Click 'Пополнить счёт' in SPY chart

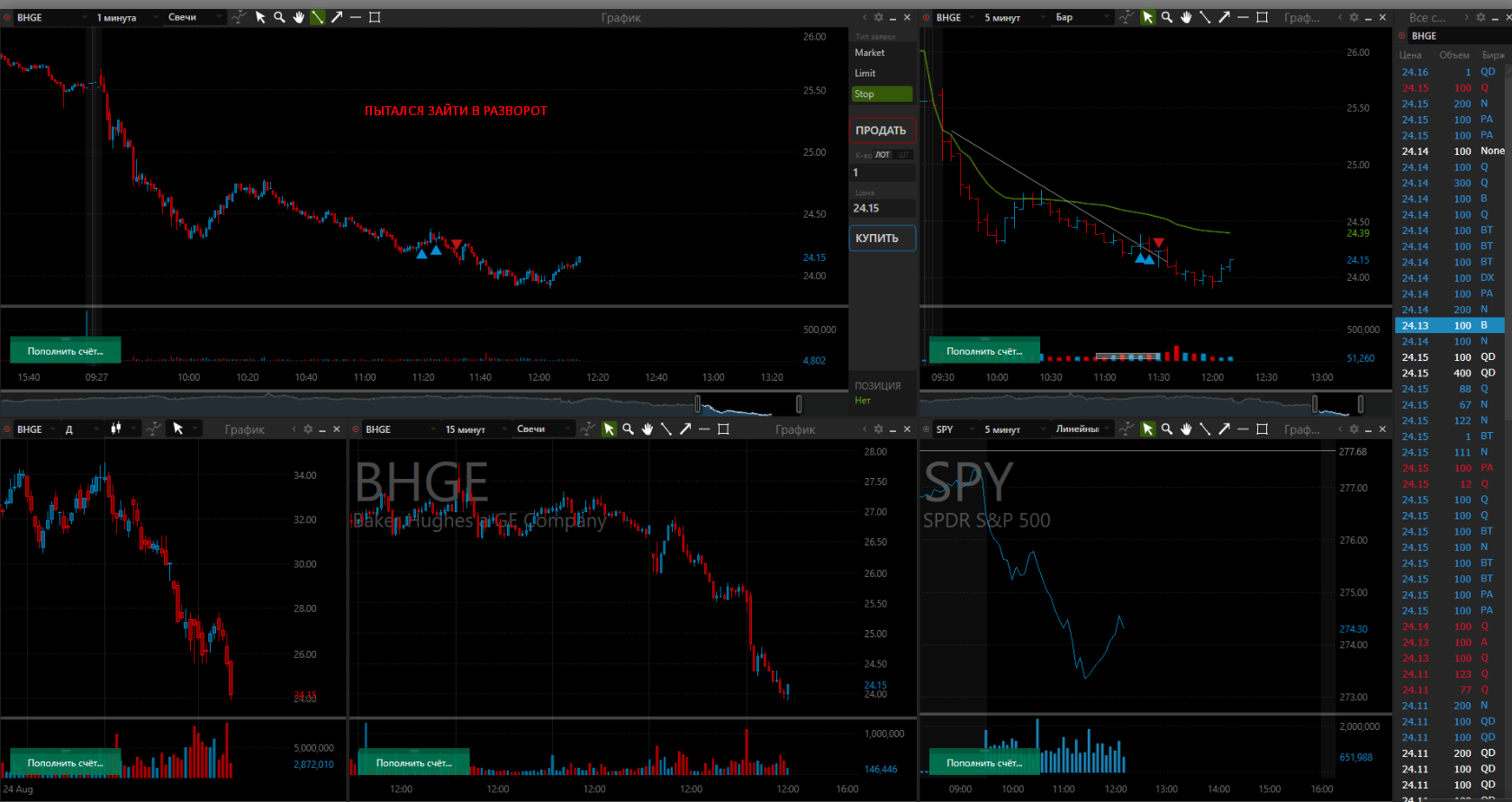[985, 762]
